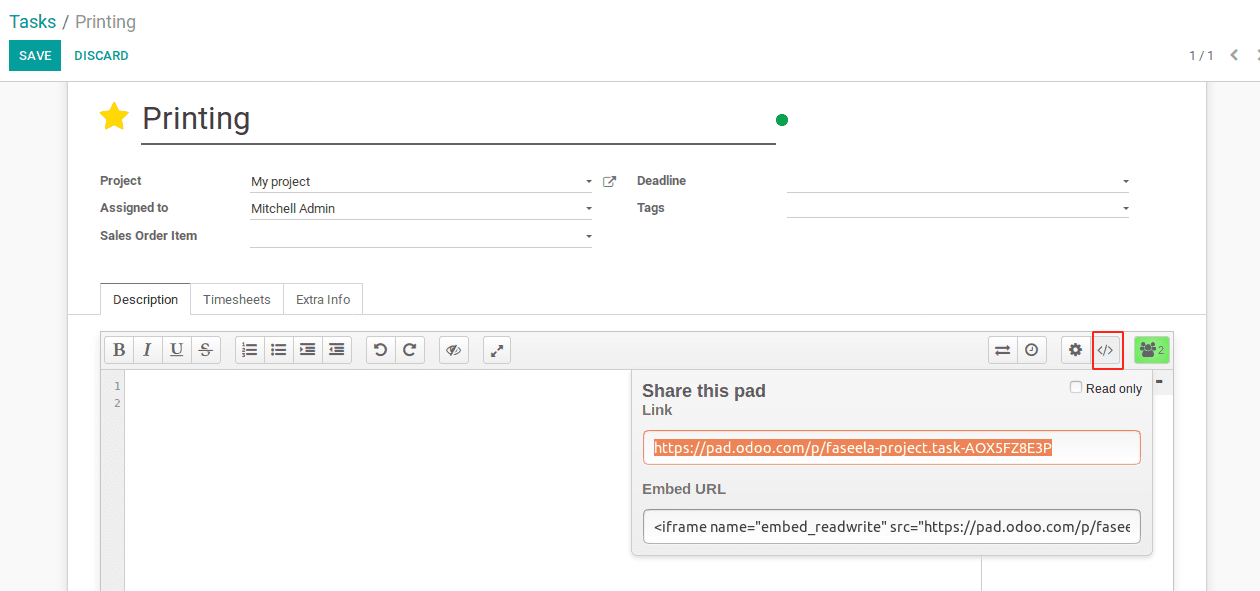1260x591 pixels.
Task: Click the Indent icon in pad toolbar
Action: [308, 350]
